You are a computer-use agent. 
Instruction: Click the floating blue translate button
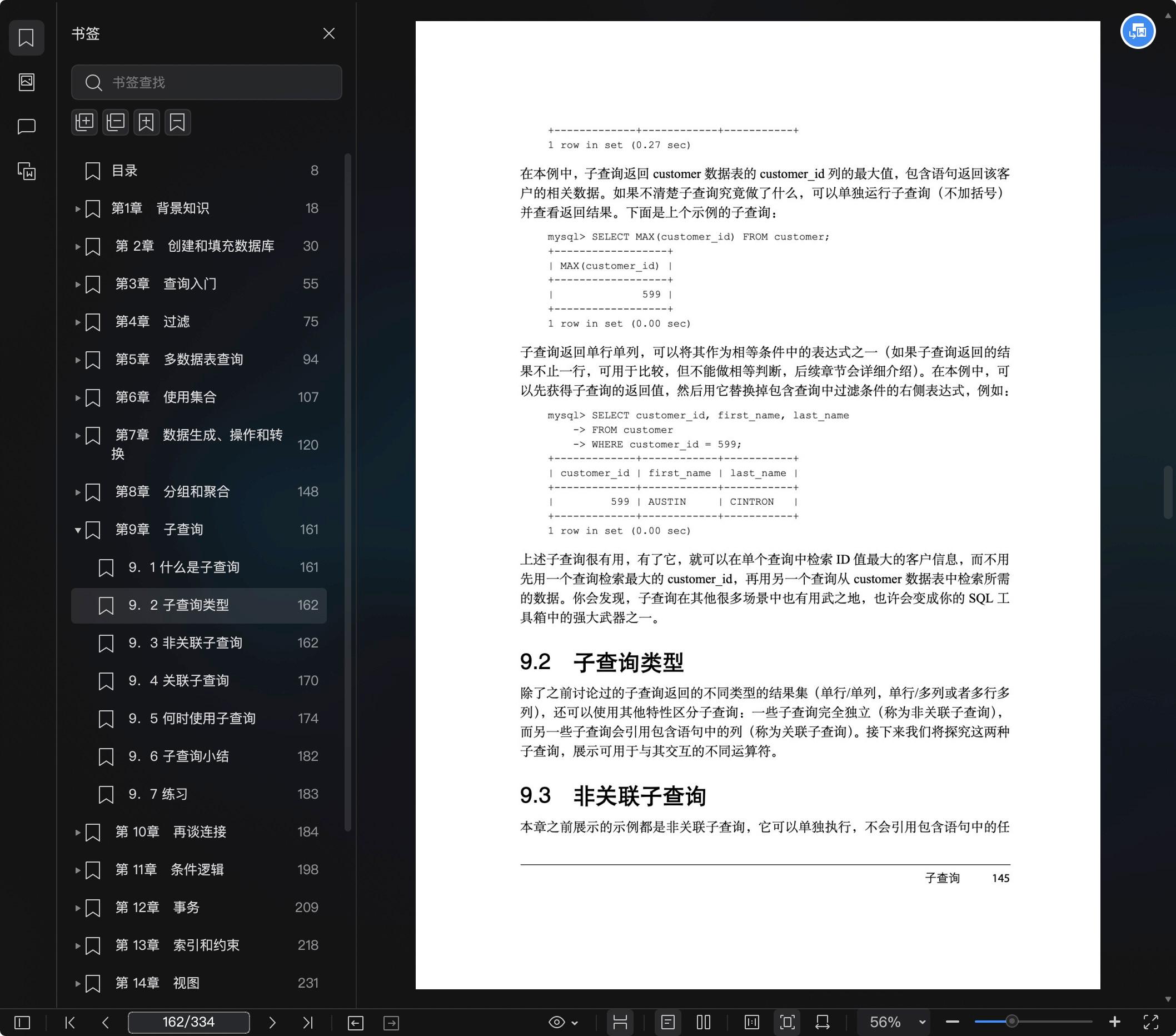pos(1138,31)
